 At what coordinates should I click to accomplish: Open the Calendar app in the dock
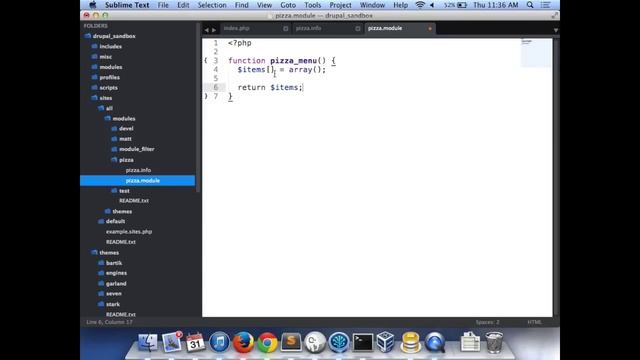[196, 342]
